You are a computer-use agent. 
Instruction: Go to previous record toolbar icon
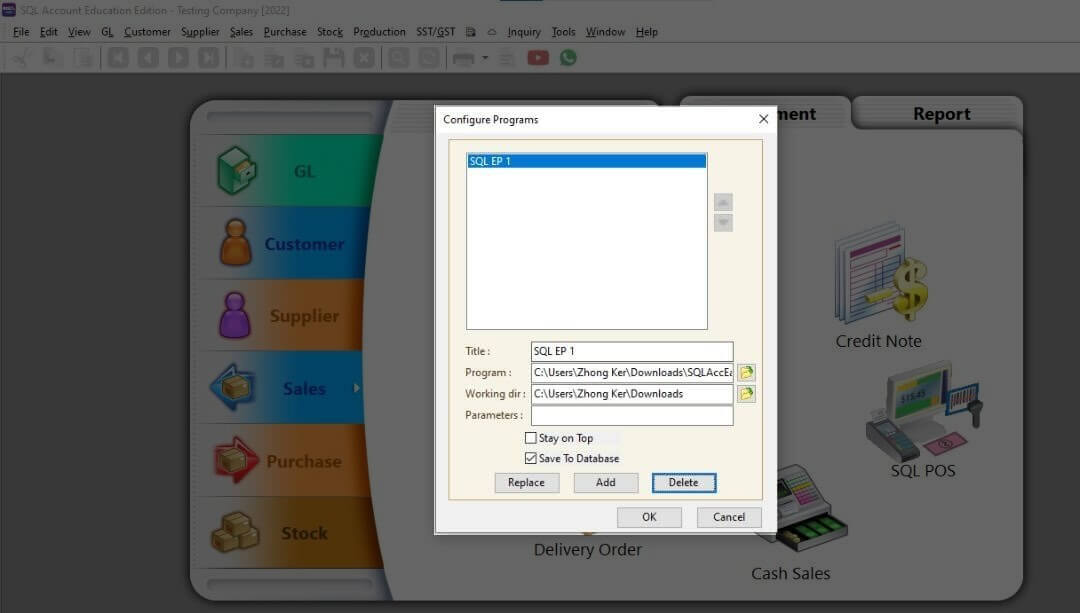click(x=148, y=58)
